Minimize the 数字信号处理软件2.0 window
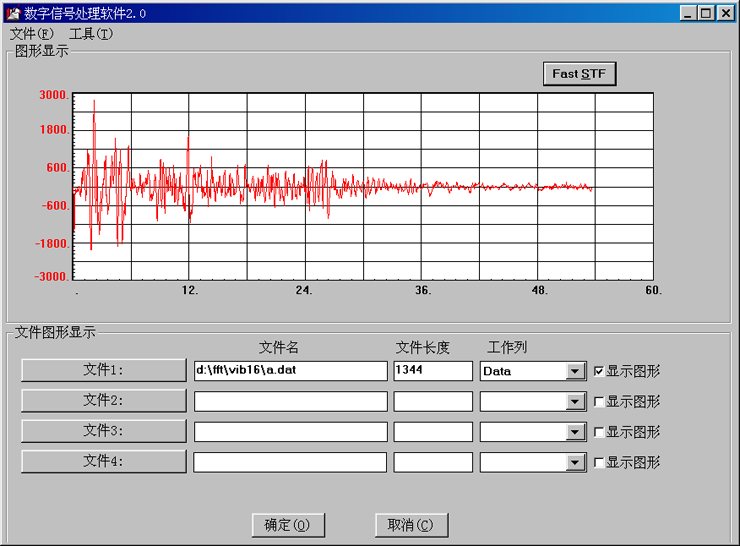This screenshot has height=546, width=740. [x=688, y=13]
